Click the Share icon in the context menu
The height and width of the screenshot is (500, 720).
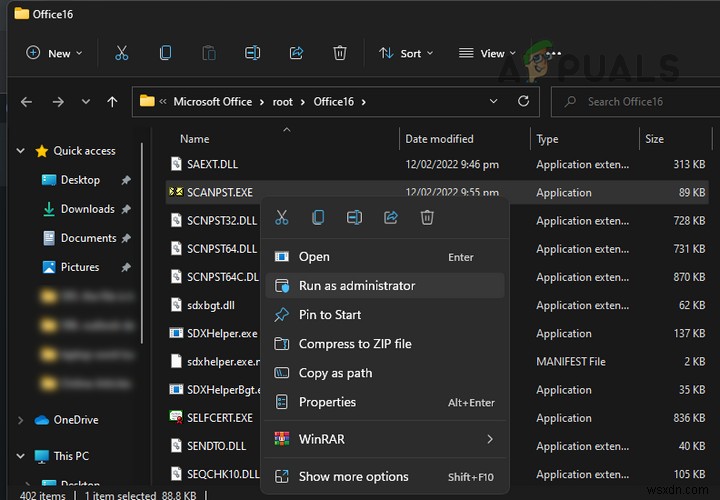[391, 217]
